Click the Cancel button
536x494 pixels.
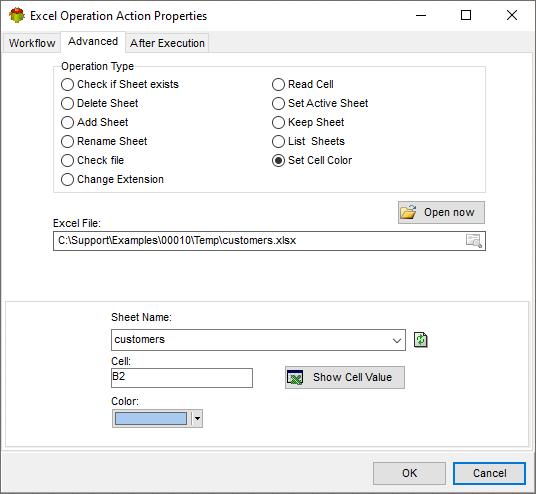pyautogui.click(x=489, y=473)
